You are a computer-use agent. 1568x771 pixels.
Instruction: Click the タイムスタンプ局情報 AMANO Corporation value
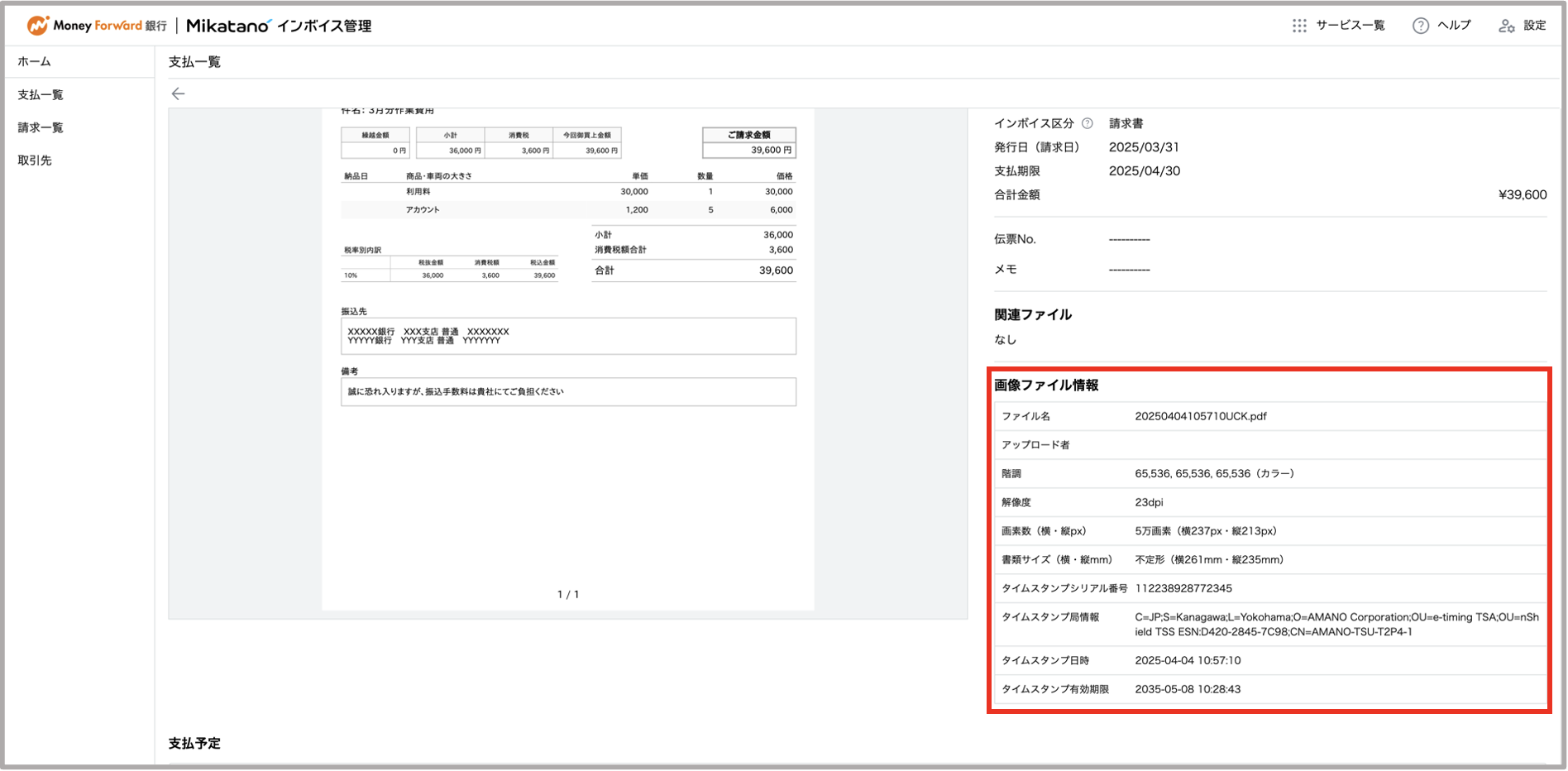(1336, 625)
